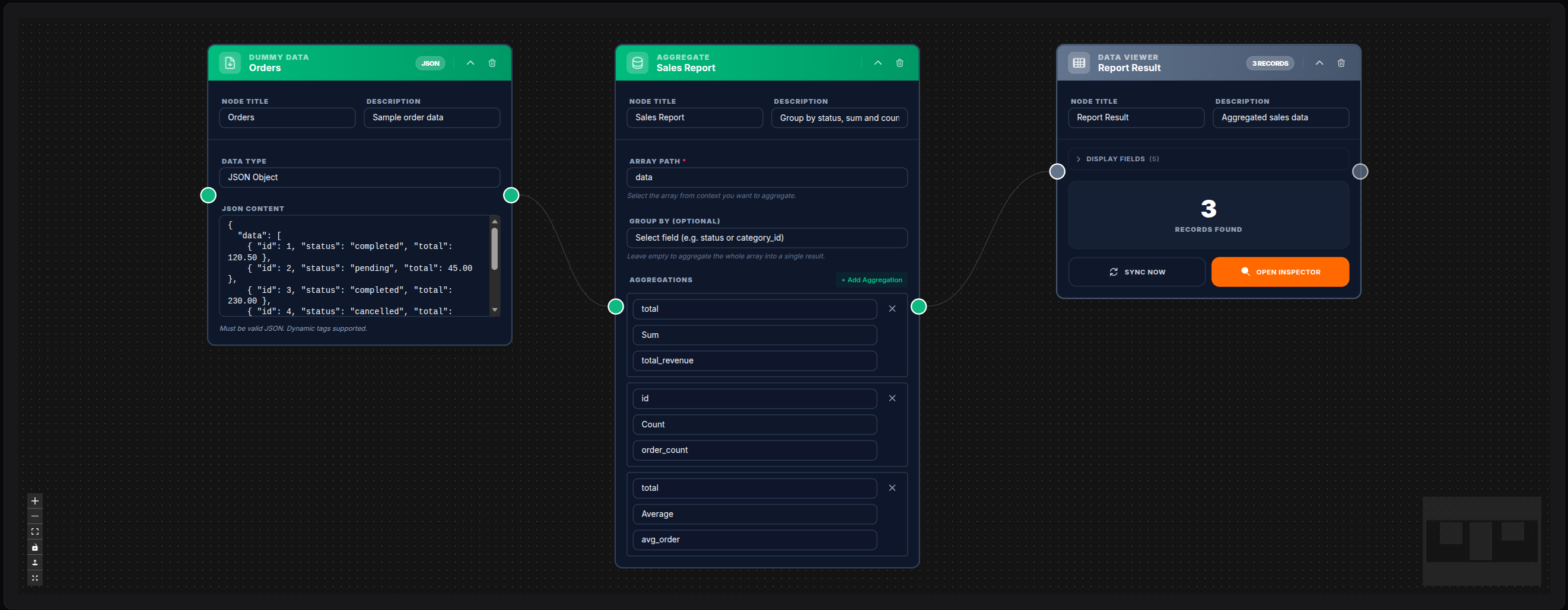The image size is (1568, 610).
Task: Click the Group By field in Sales Report
Action: [x=766, y=238]
